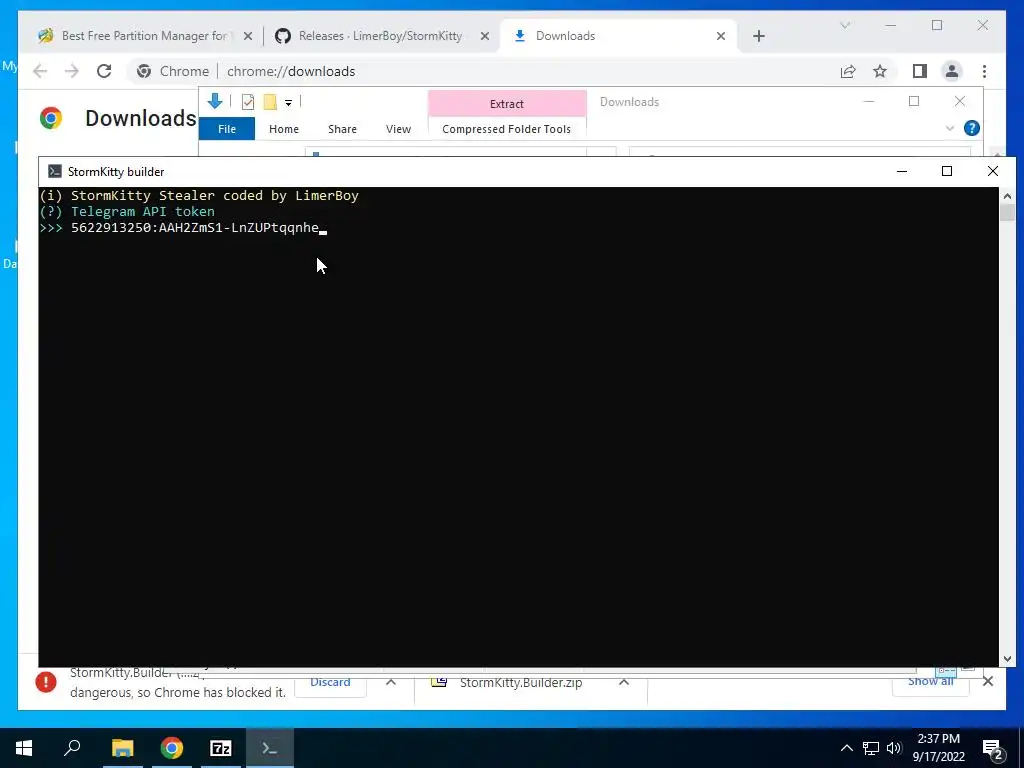Switch to Releases LimerBoy/StormKitty tab
This screenshot has height=768, width=1024.
point(382,36)
